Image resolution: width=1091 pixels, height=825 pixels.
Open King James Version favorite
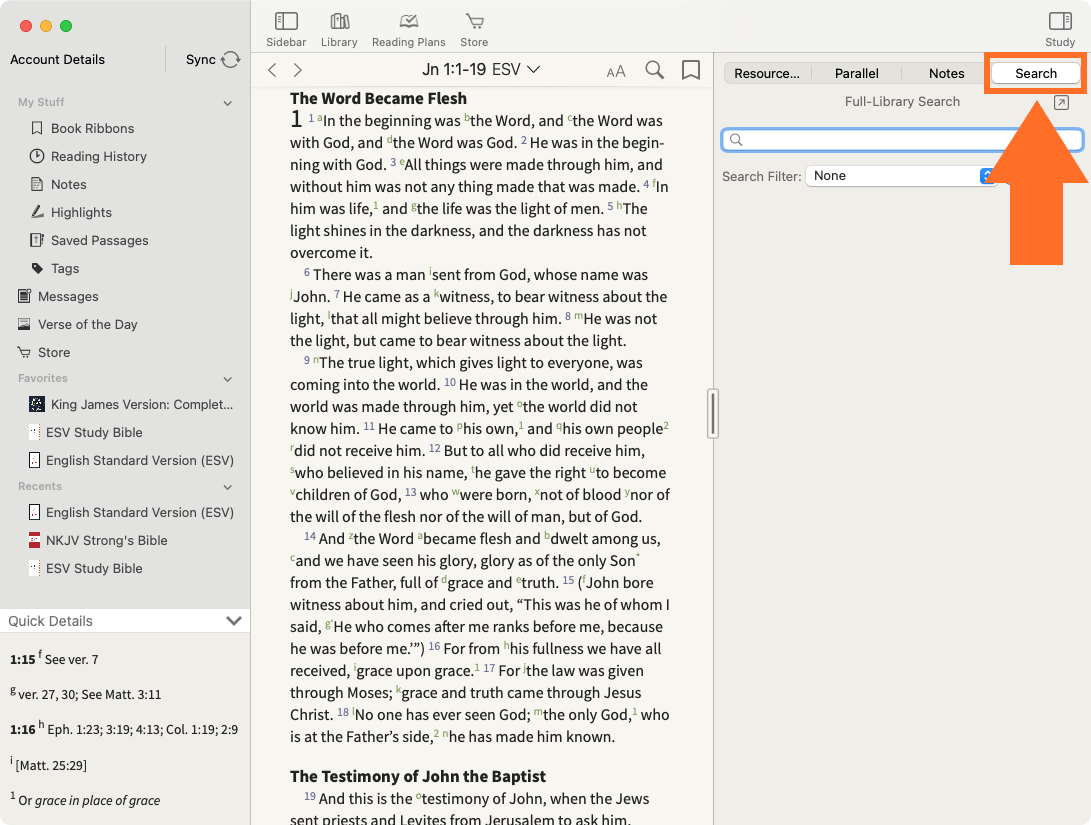132,404
